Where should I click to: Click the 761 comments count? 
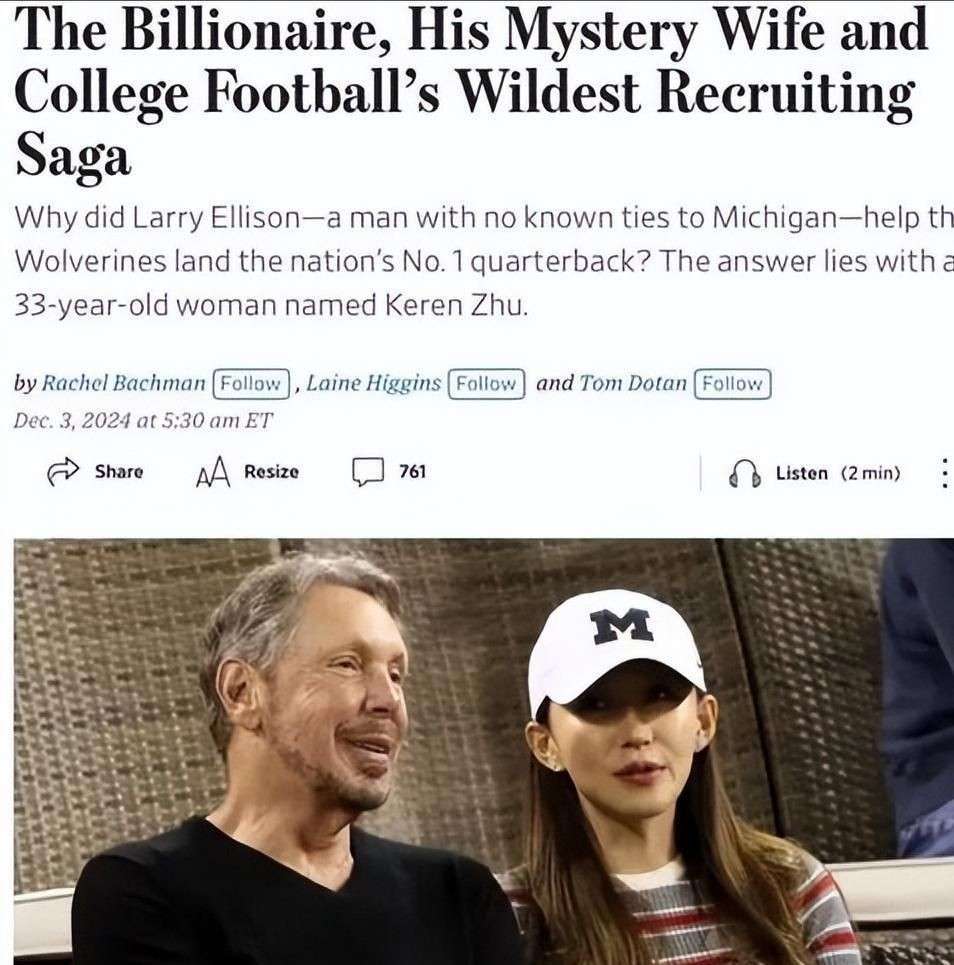tap(412, 472)
